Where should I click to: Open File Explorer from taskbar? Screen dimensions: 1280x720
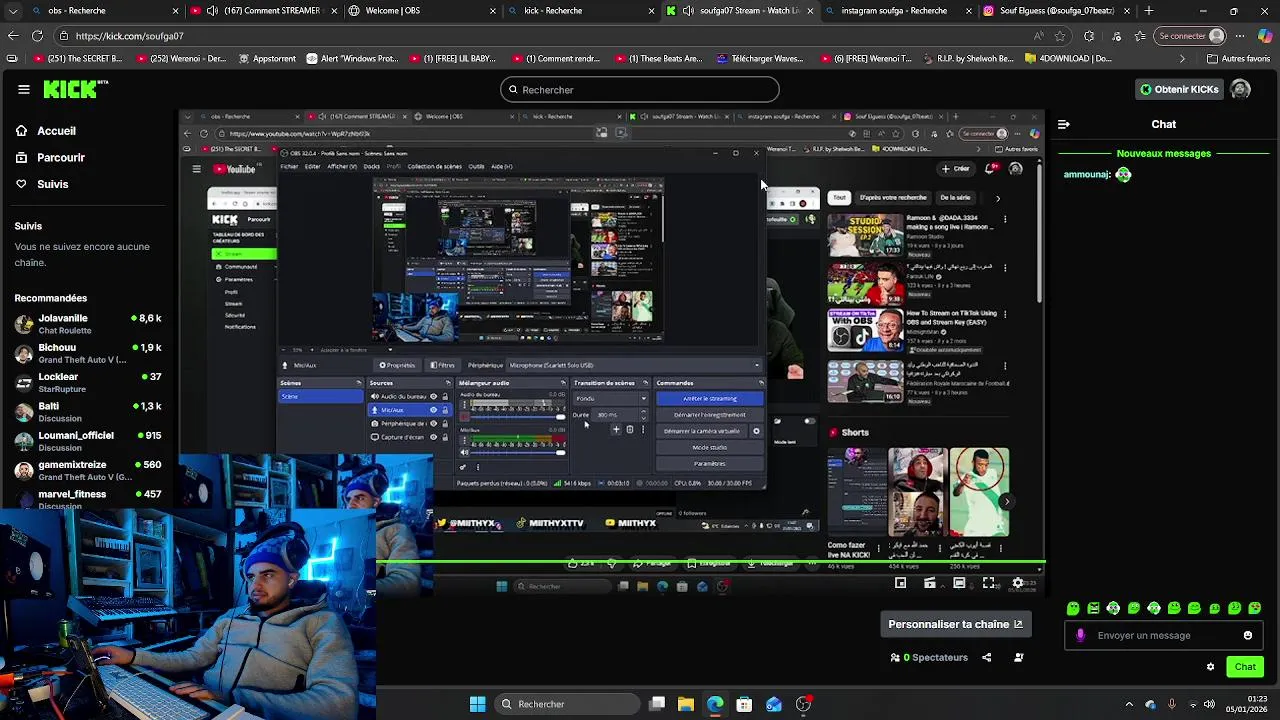coord(686,704)
